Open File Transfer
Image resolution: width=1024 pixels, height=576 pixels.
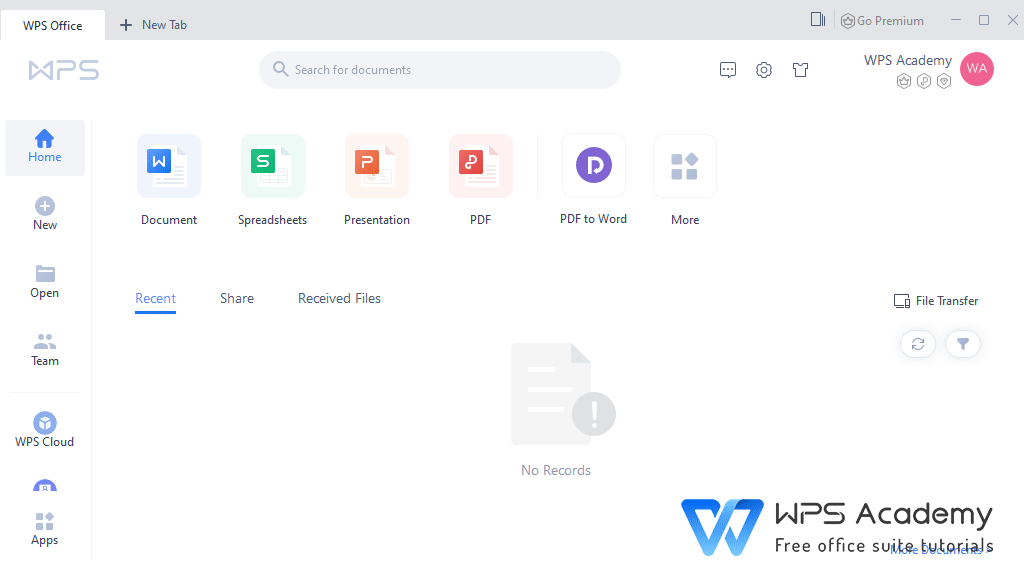click(x=936, y=301)
